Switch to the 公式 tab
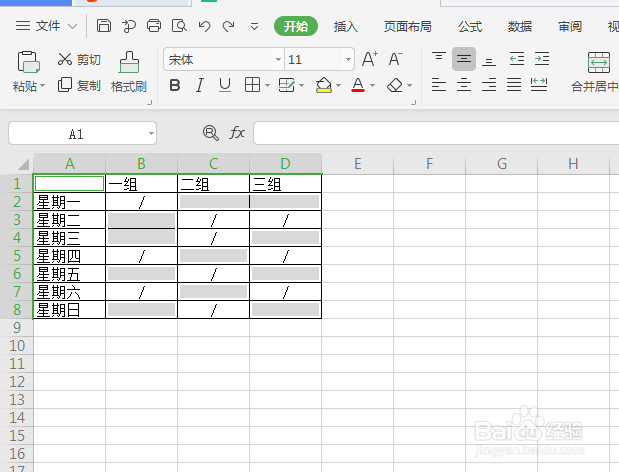Viewport: 619px width, 472px height. click(x=470, y=26)
